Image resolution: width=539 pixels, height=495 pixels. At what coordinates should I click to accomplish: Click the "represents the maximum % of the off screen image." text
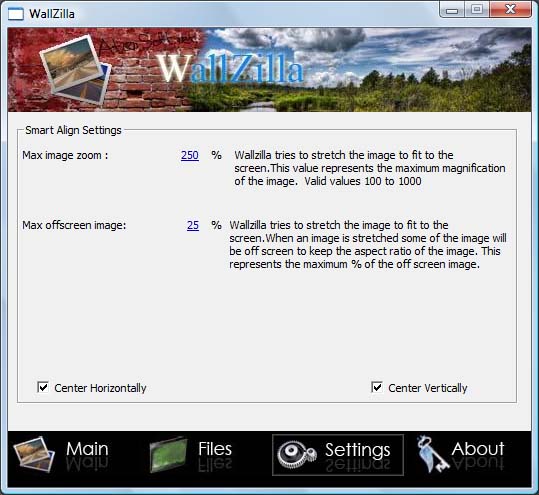[x=354, y=264]
